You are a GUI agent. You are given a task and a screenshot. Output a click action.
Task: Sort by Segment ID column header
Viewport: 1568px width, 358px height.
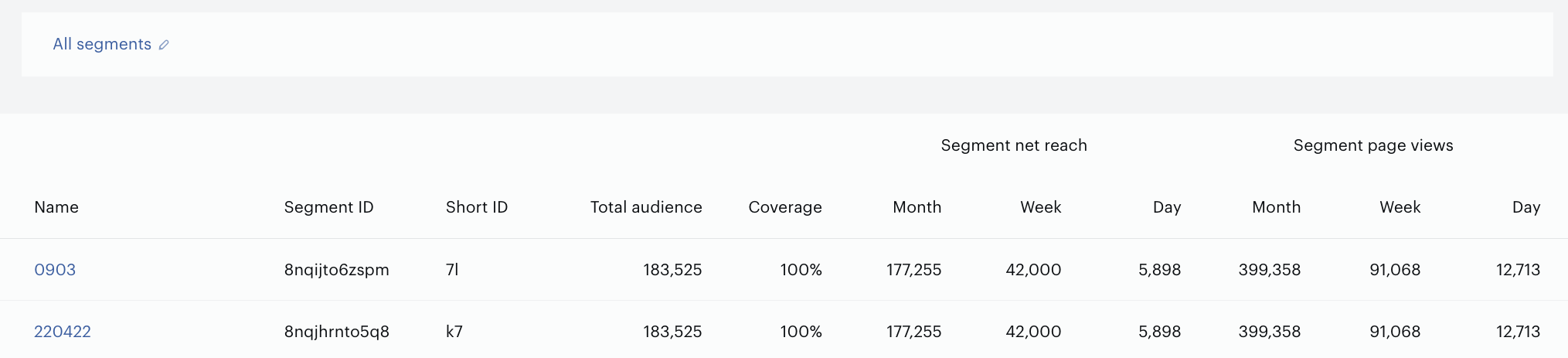coord(328,207)
